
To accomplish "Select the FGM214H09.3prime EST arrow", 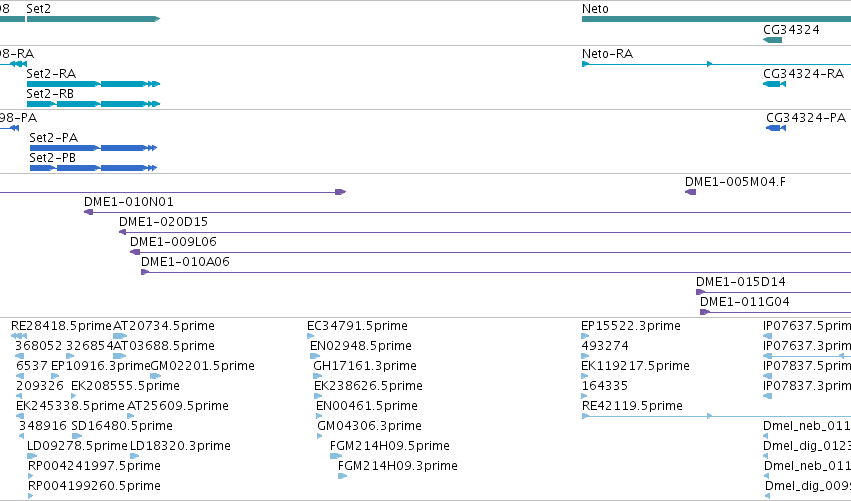I will [x=342, y=476].
